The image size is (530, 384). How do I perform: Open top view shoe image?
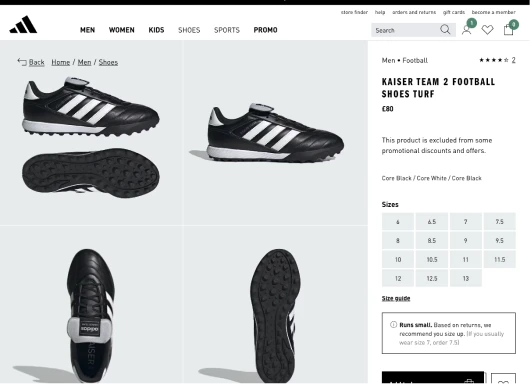(91, 305)
